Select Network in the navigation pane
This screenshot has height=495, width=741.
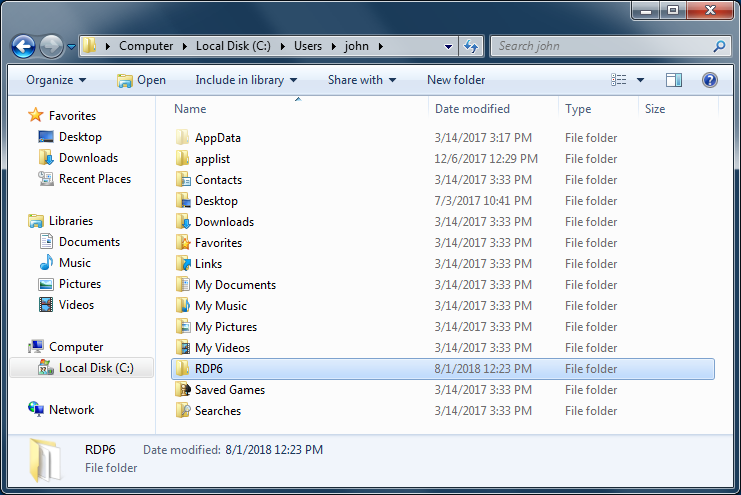tap(71, 410)
